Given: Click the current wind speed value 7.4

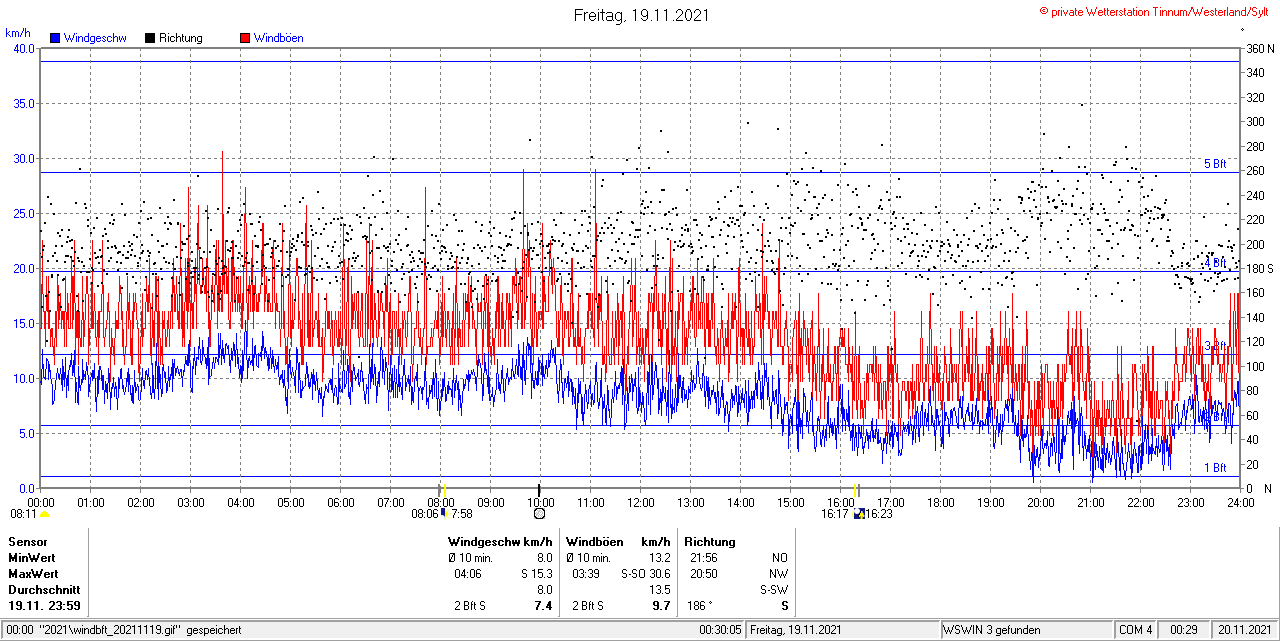Looking at the screenshot, I should 544,606.
